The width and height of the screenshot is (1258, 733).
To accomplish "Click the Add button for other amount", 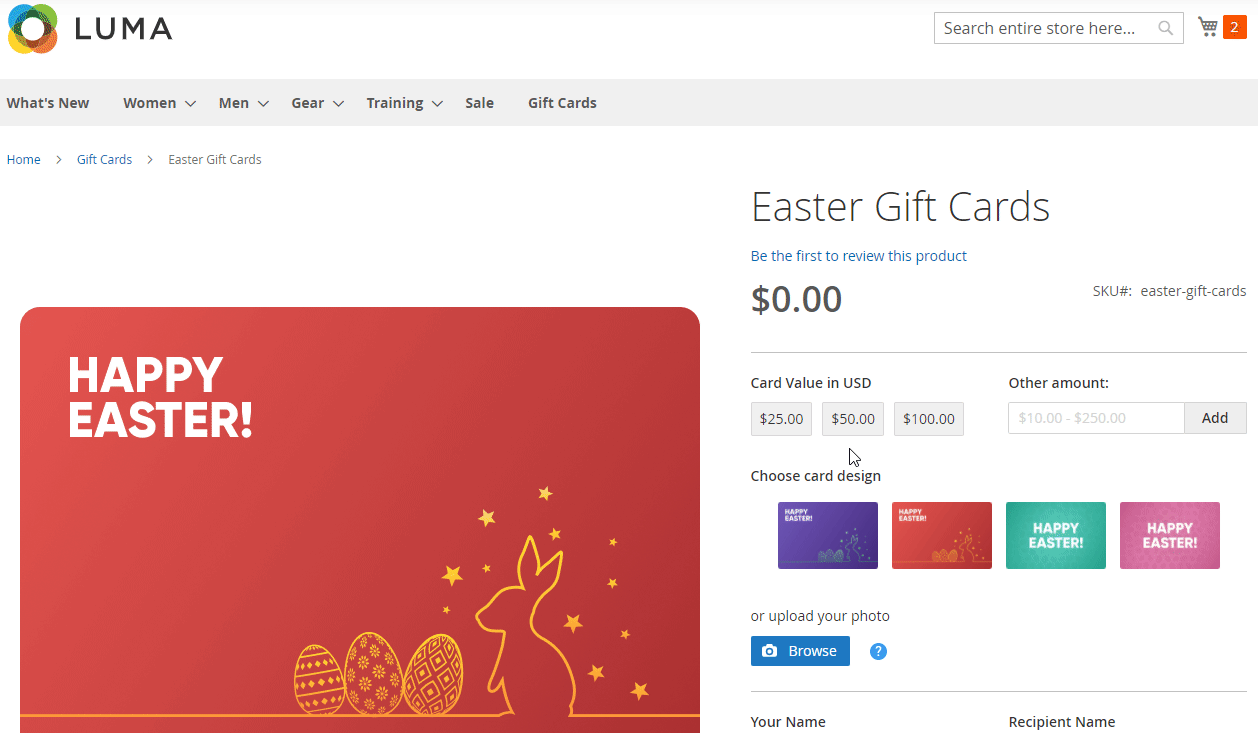I will 1215,418.
